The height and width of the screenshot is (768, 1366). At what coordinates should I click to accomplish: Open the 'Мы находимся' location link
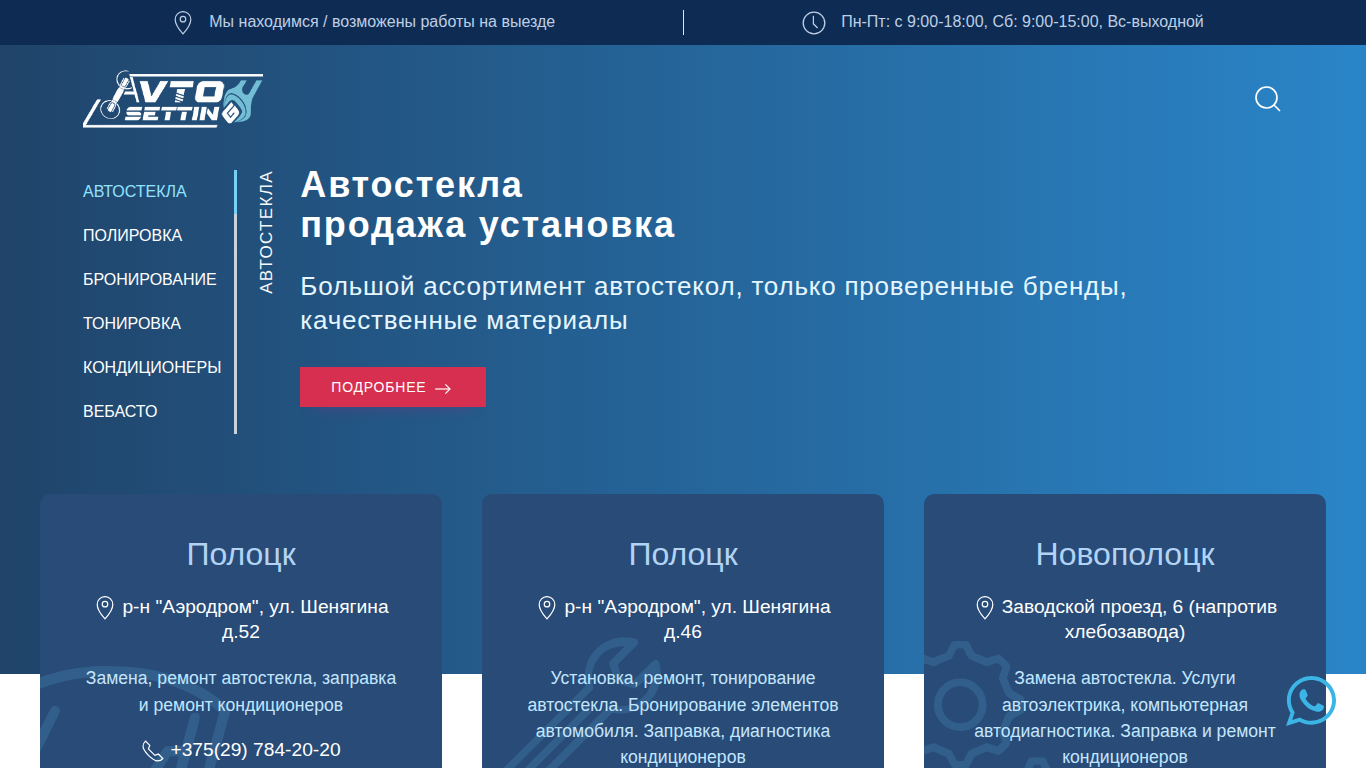[x=382, y=22]
